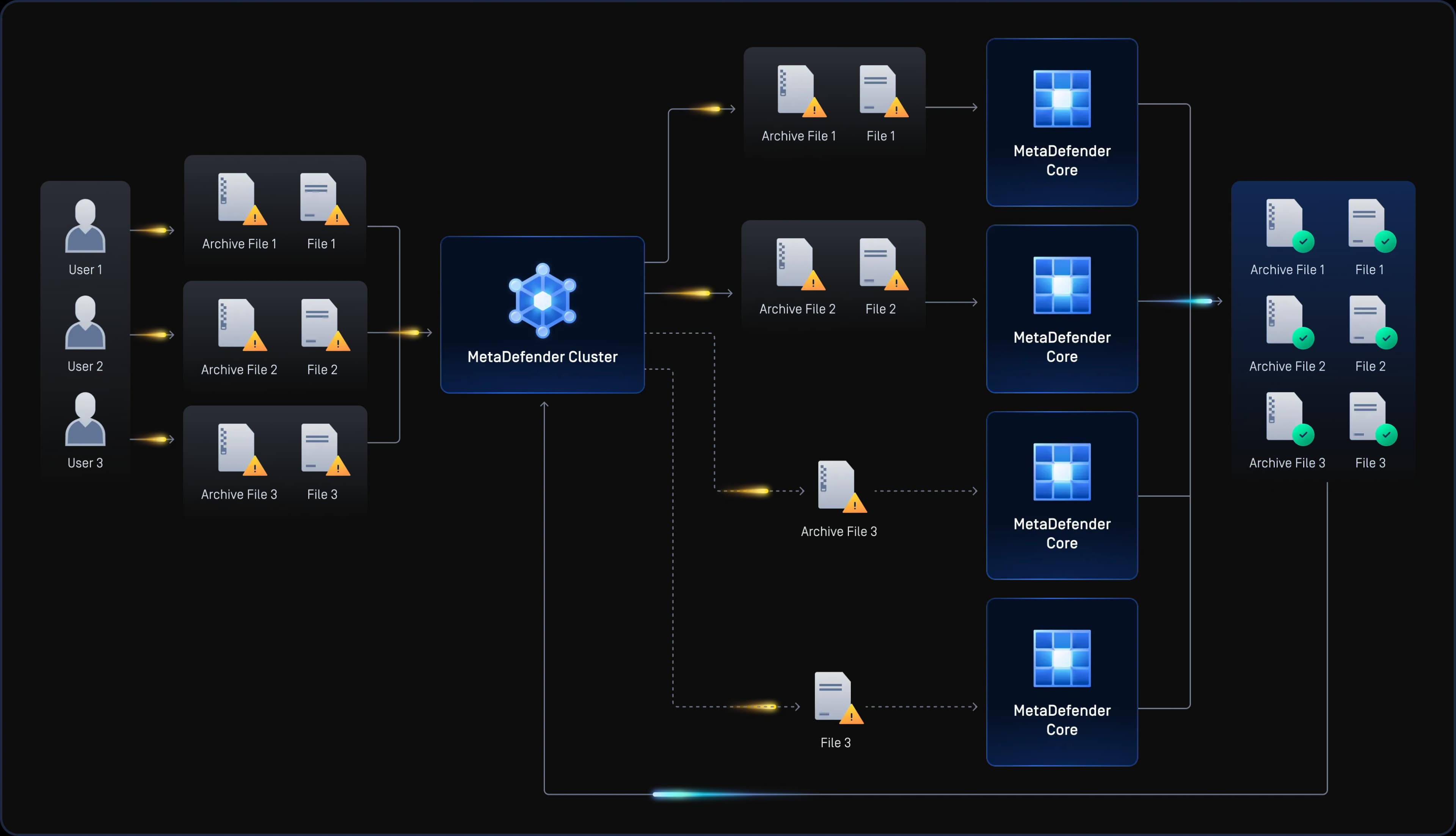Viewport: 1456px width, 836px height.
Task: Click File 1 icon routed to first Core
Action: (x=884, y=91)
